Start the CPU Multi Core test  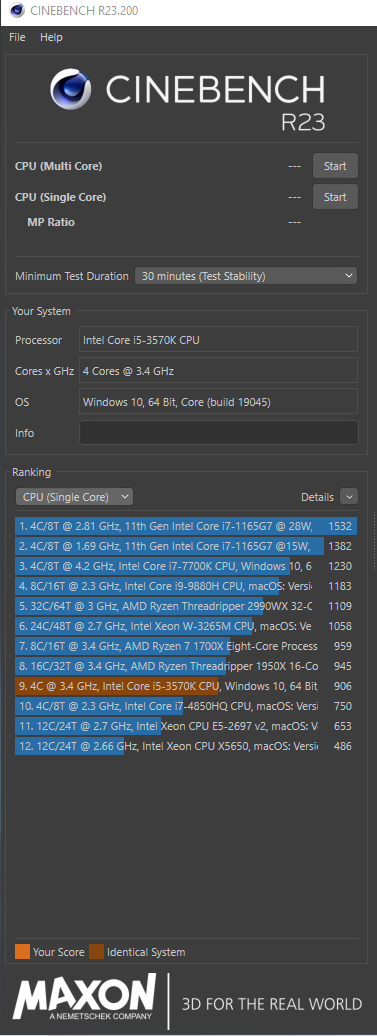coord(335,166)
